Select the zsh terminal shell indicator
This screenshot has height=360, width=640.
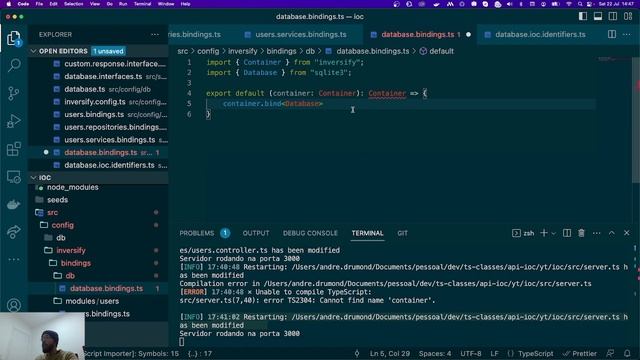pos(523,233)
